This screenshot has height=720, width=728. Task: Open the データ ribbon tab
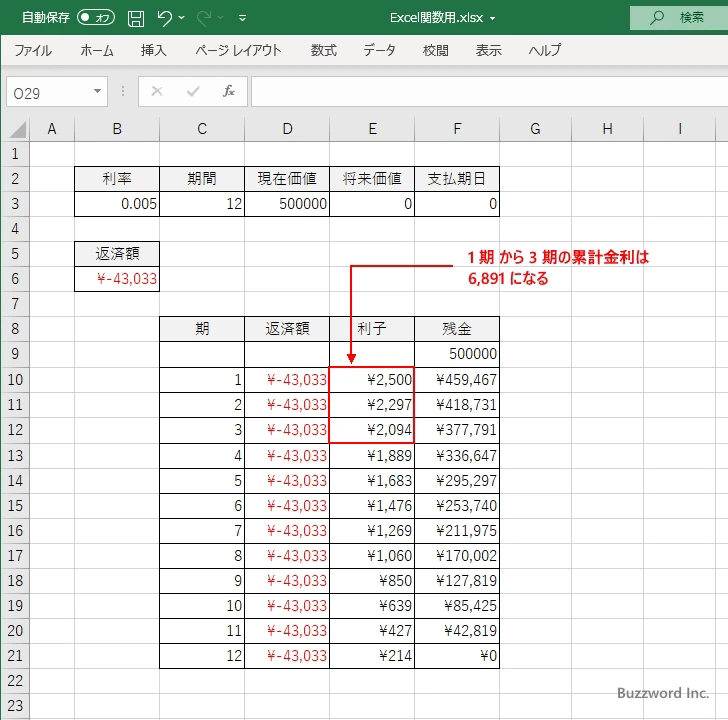tap(379, 50)
